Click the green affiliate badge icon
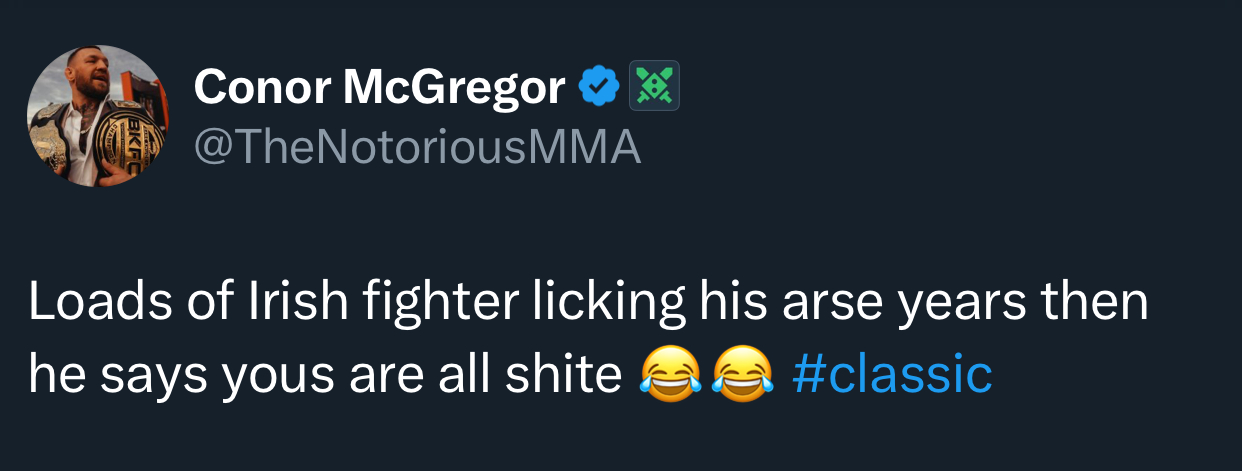 coord(653,87)
